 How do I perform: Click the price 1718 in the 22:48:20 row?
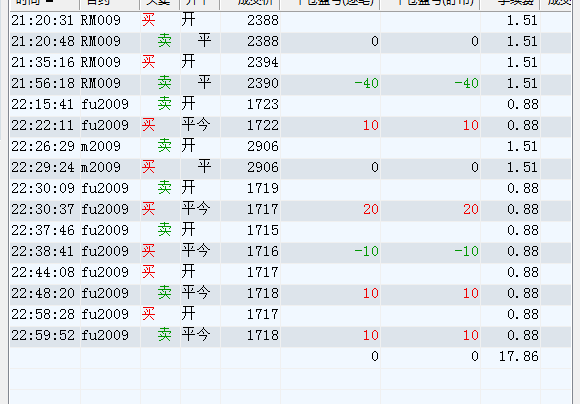click(x=263, y=293)
